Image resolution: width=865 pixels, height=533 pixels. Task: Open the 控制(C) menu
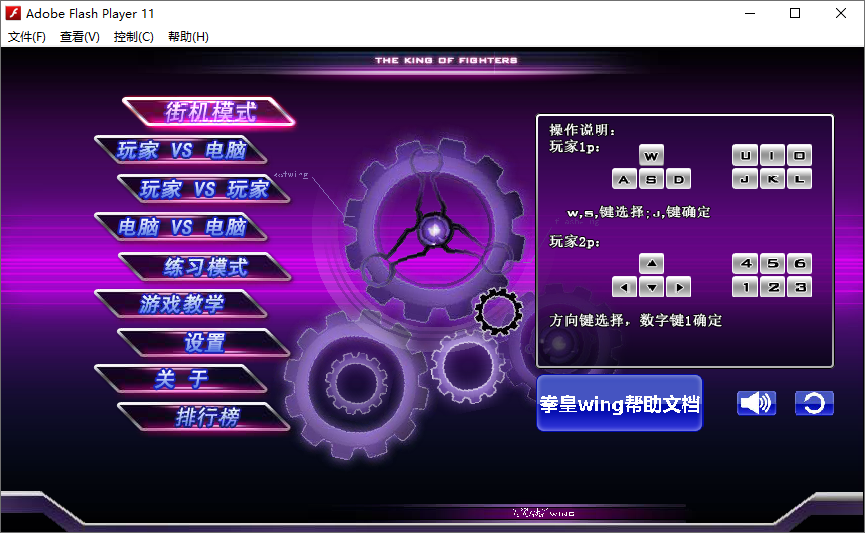134,36
